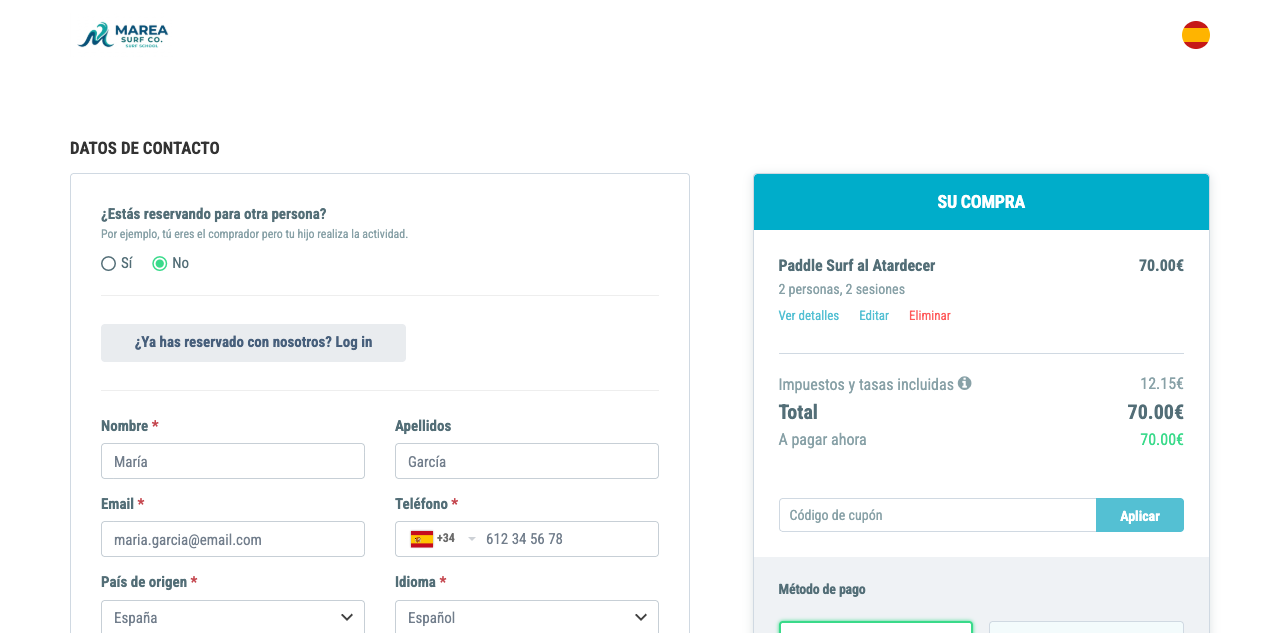The height and width of the screenshot is (633, 1280).
Task: Click the Aplicar coupon button
Action: 1140,515
